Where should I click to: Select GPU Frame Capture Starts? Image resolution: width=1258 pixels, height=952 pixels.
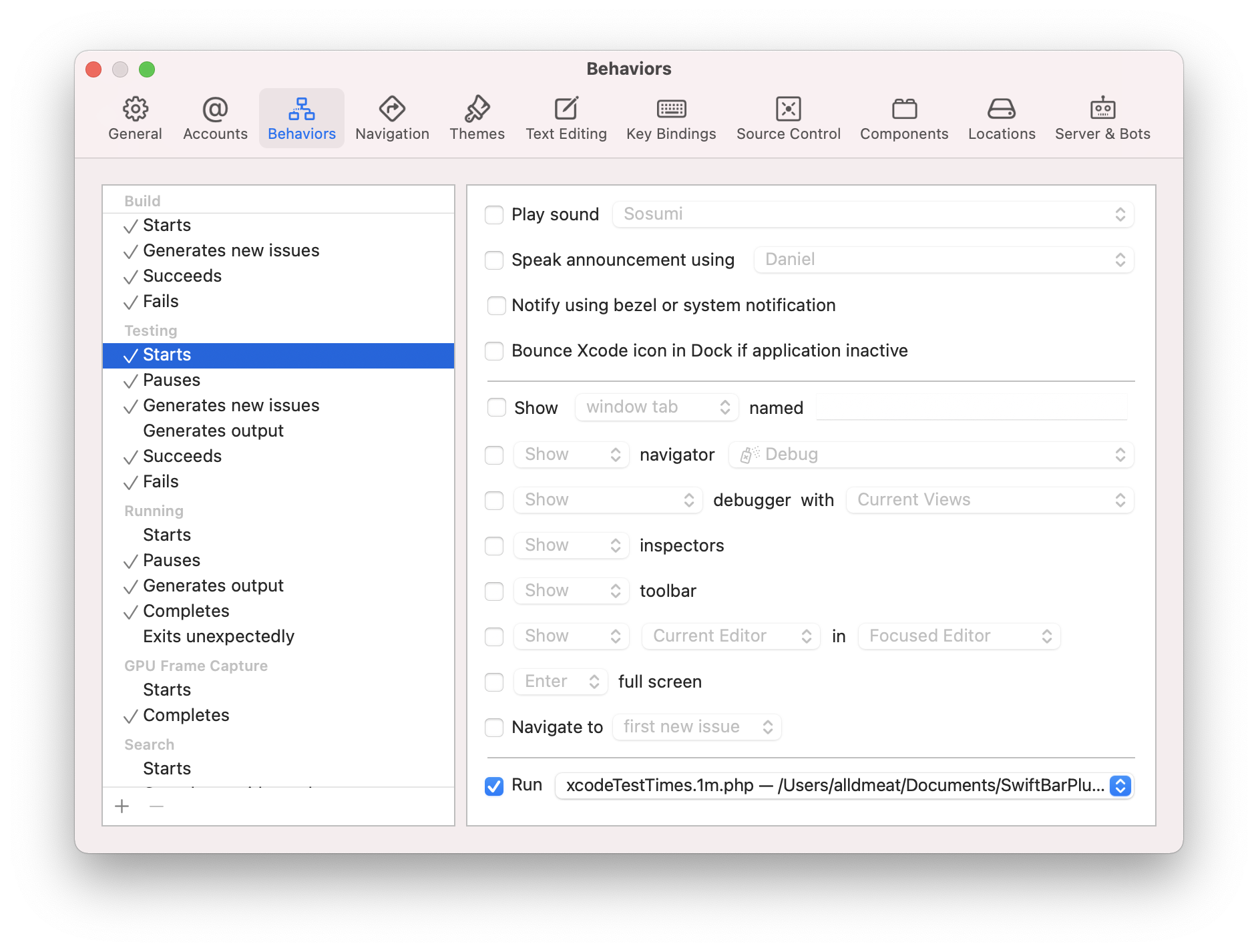pyautogui.click(x=278, y=690)
